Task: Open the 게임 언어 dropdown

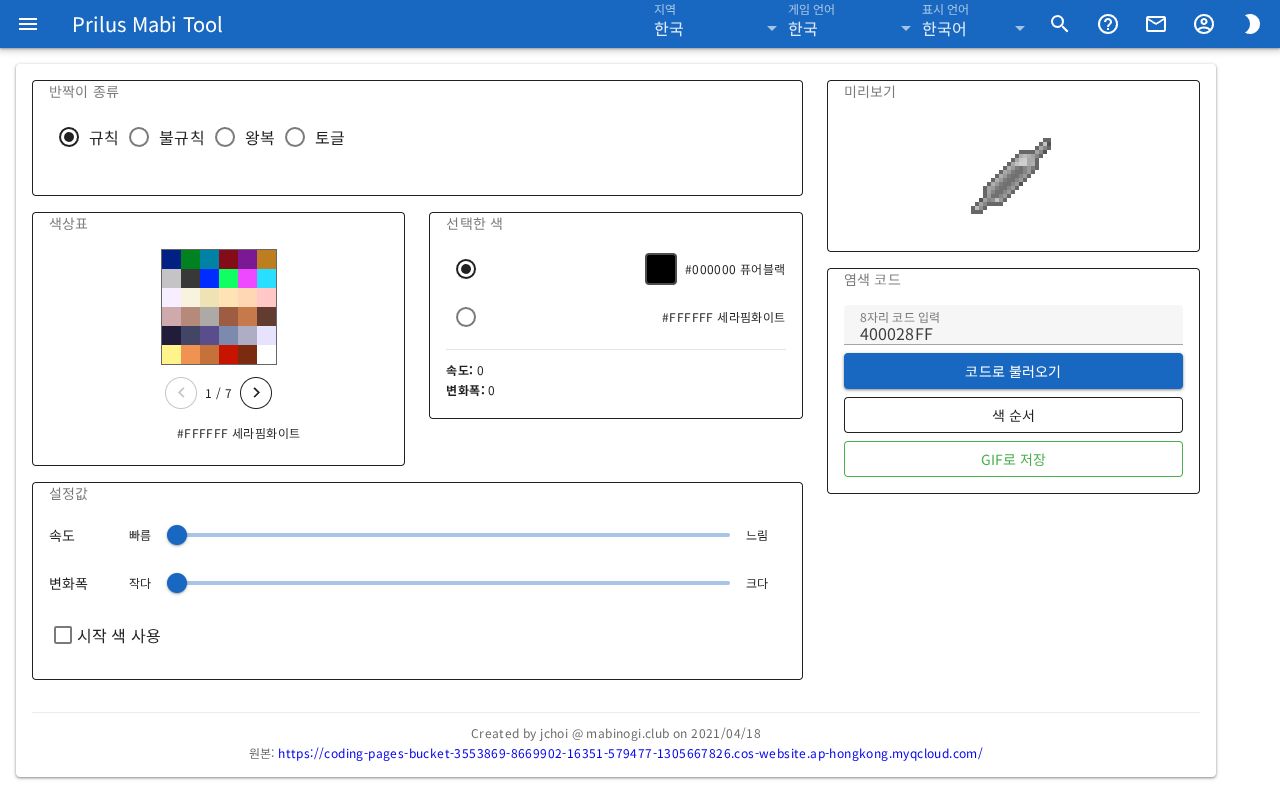Action: [850, 24]
